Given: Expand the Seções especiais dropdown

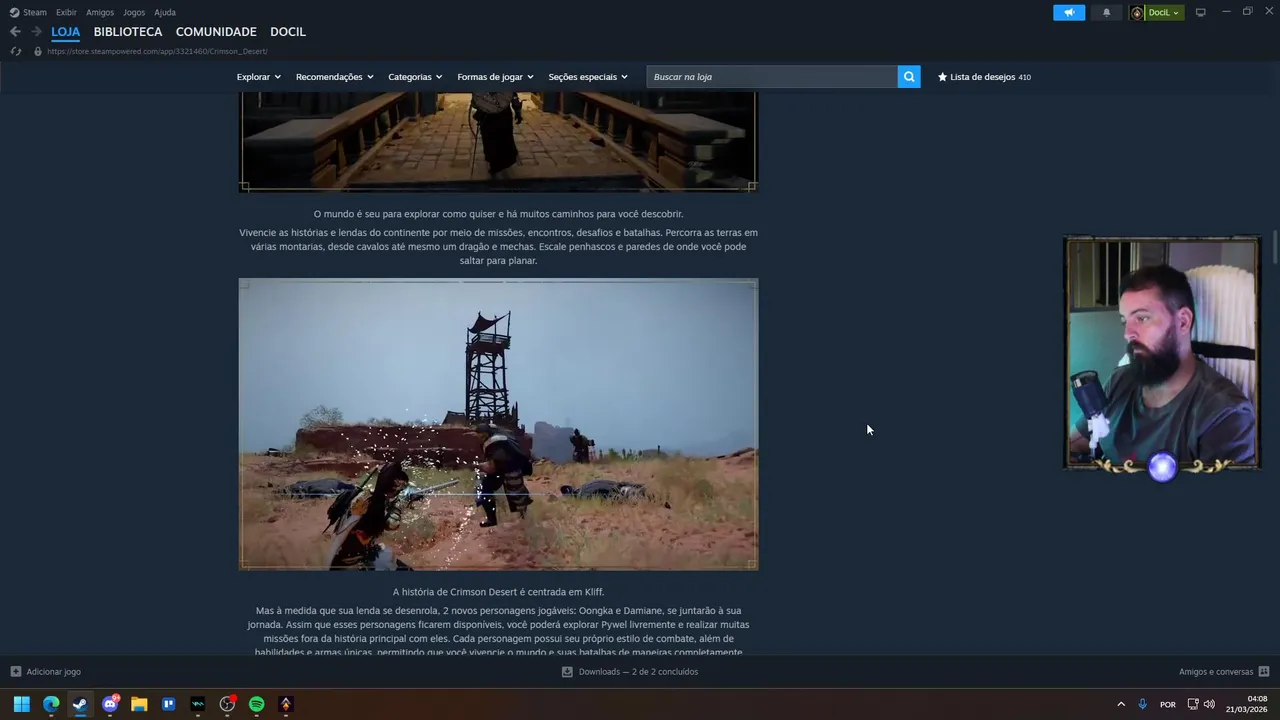Looking at the screenshot, I should (588, 77).
